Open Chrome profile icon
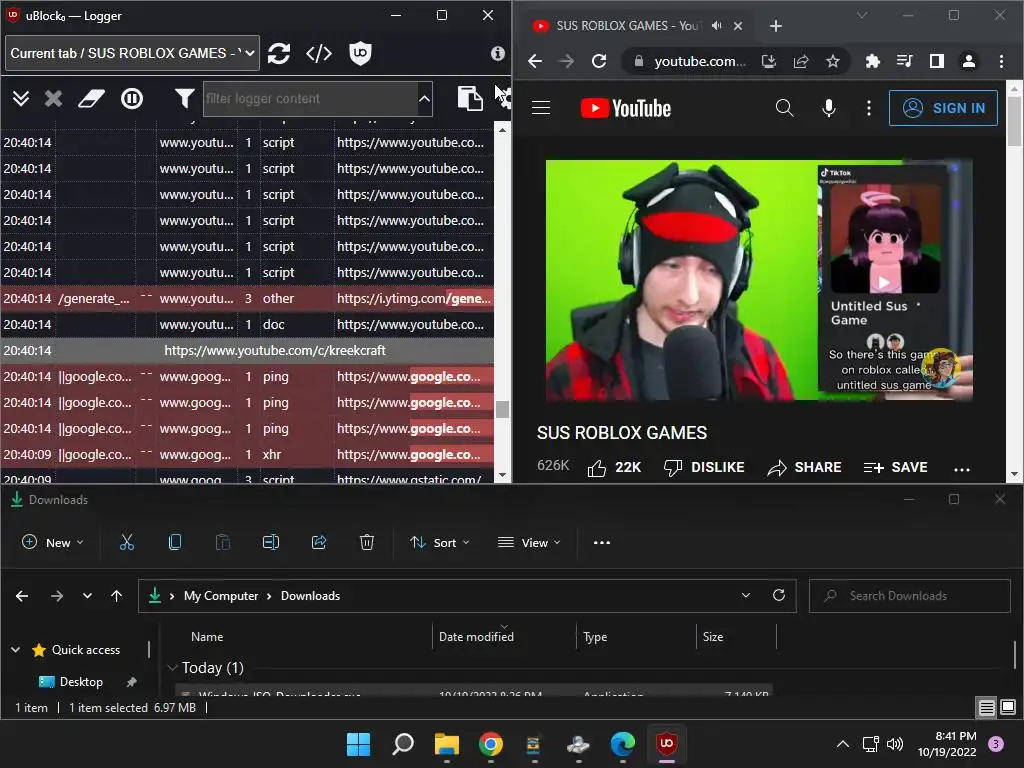The width and height of the screenshot is (1024, 768). pos(968,61)
